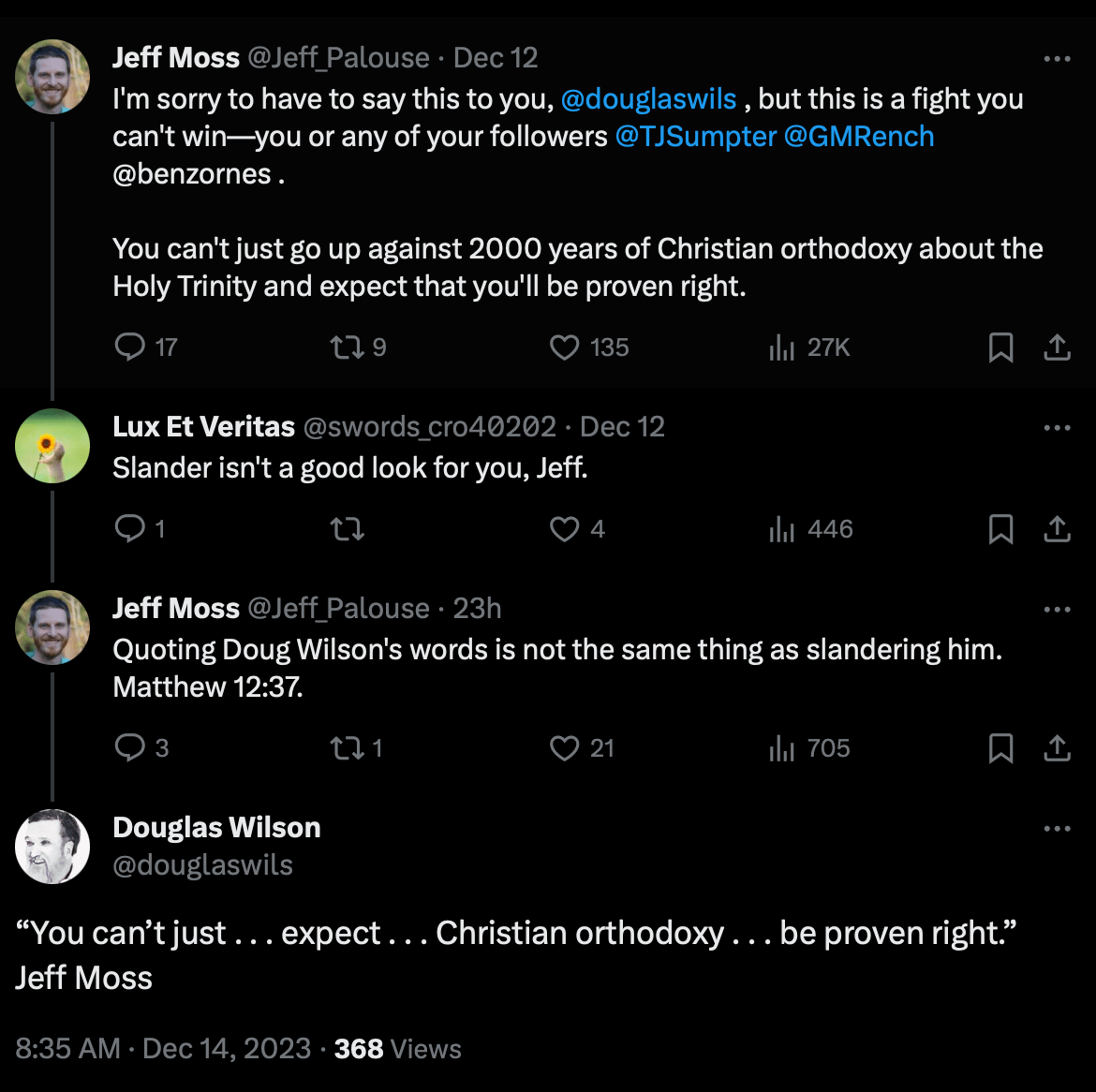Like the tweet with 135 likes
1096x1092 pixels.
[564, 347]
